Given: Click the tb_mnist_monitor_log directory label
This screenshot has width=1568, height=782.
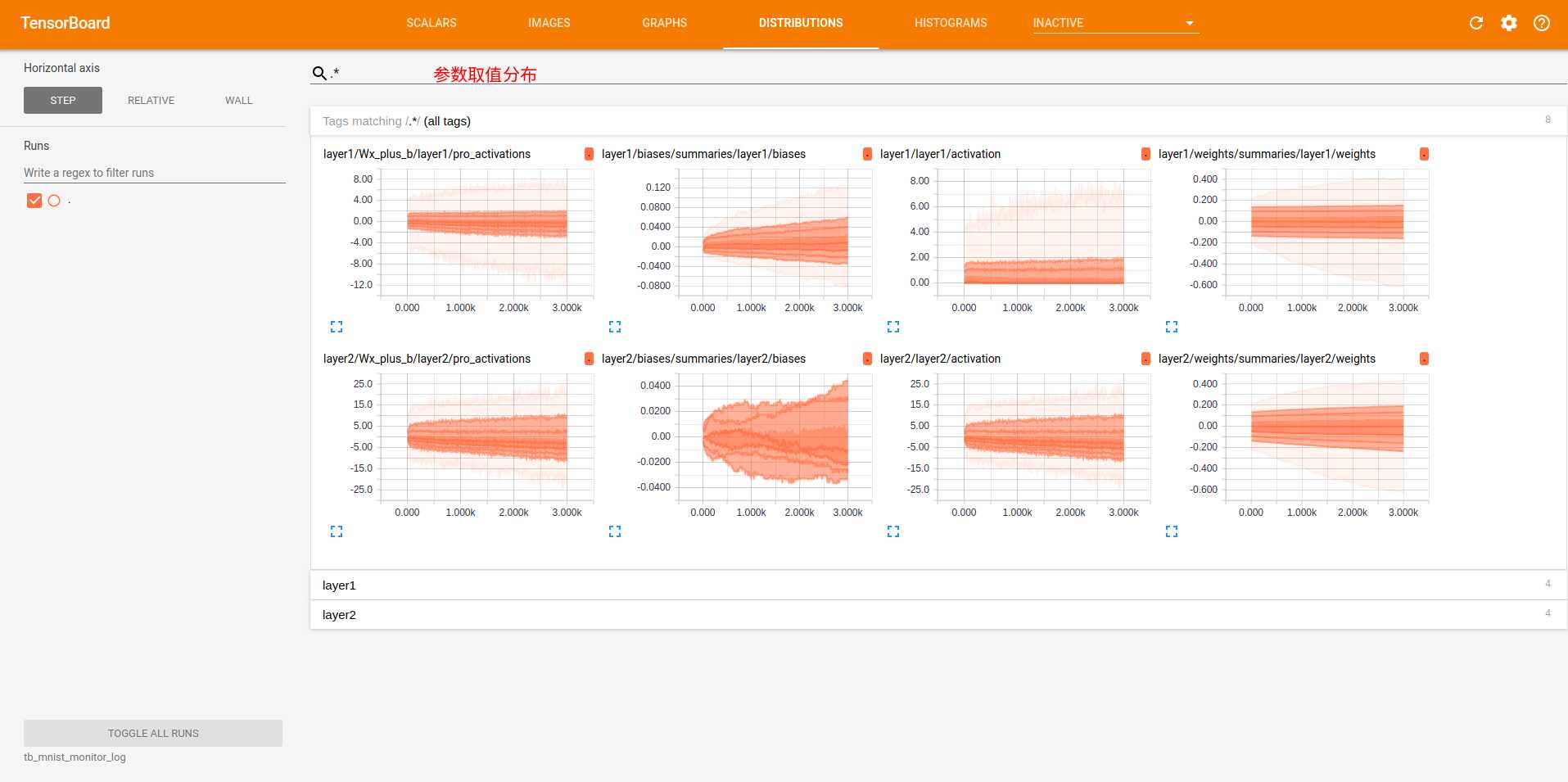Looking at the screenshot, I should (75, 757).
